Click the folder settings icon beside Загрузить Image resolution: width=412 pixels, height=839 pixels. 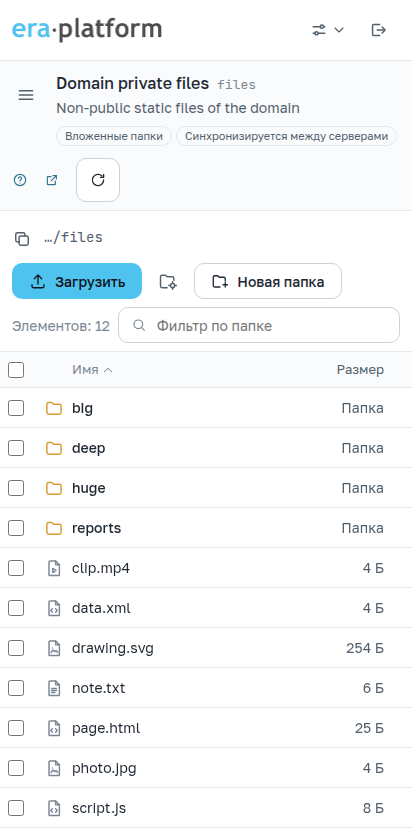click(168, 281)
